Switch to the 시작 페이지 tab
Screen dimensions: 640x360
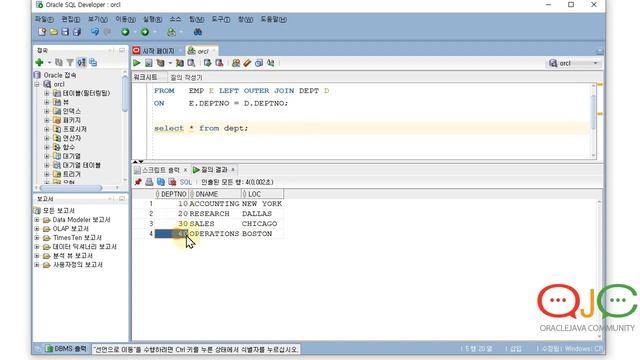click(x=158, y=51)
